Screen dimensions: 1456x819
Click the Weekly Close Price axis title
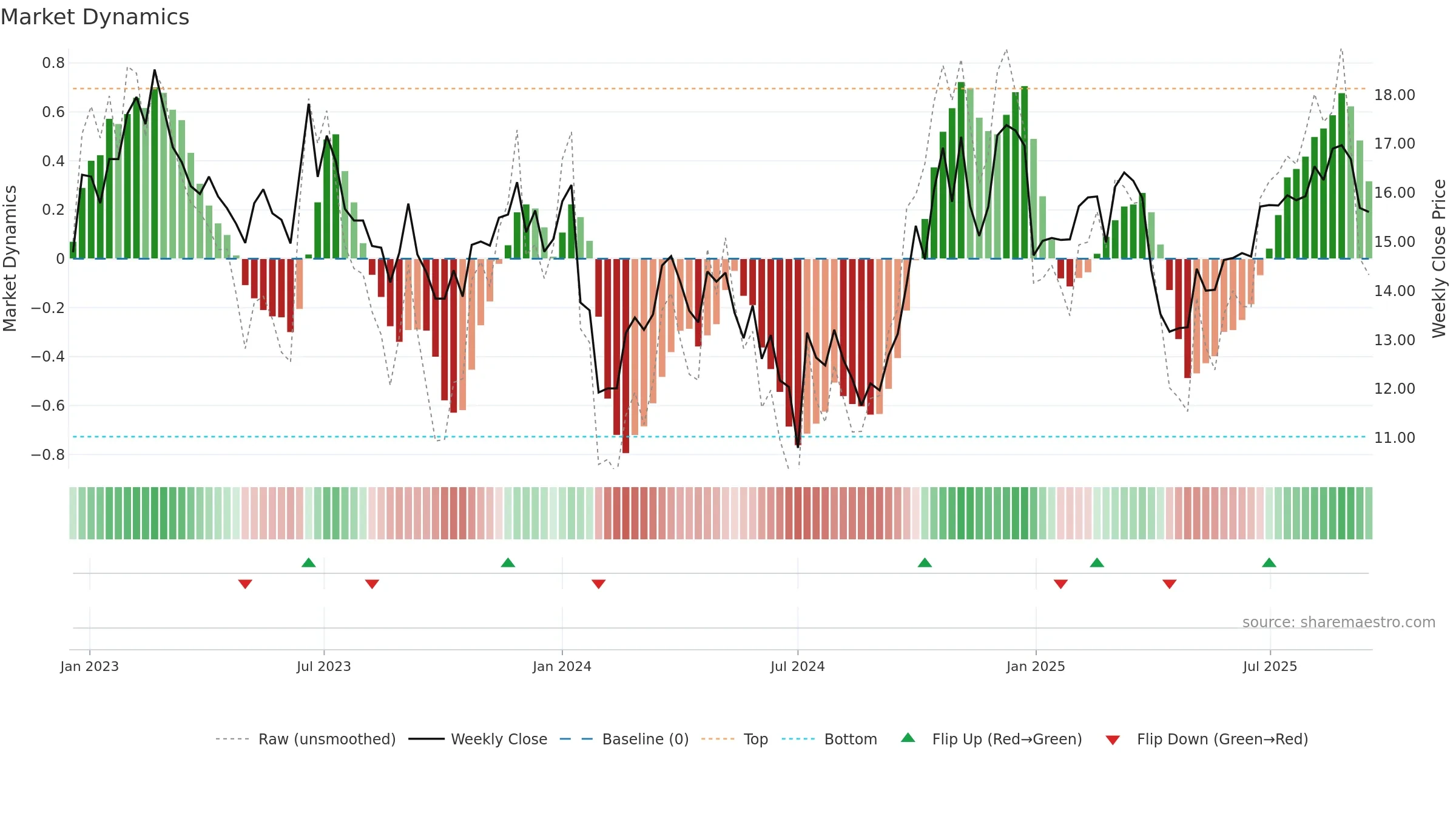point(1439,258)
